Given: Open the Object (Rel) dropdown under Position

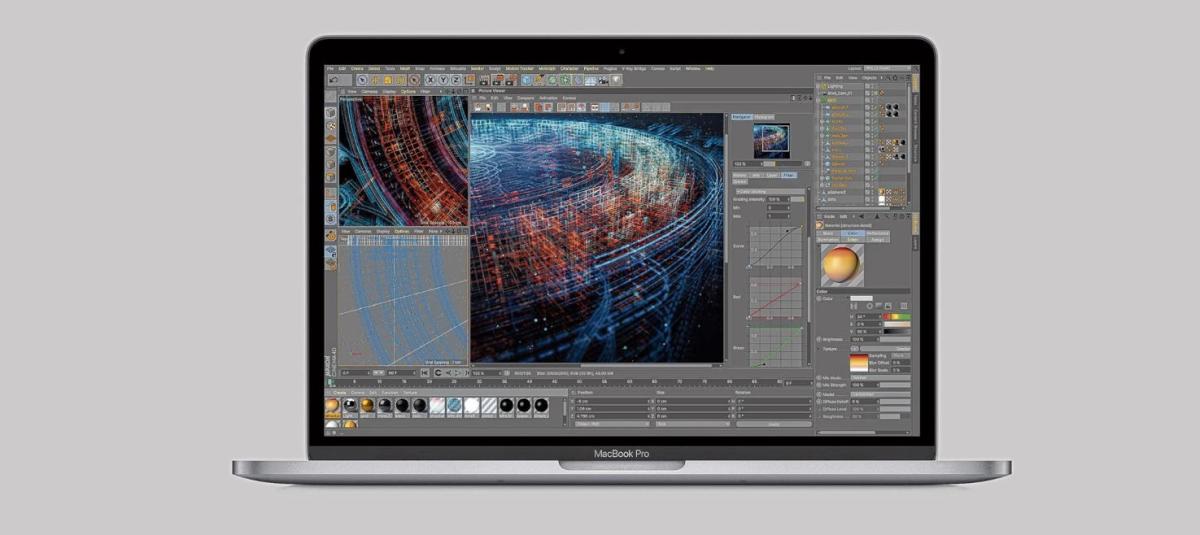Looking at the screenshot, I should point(611,424).
